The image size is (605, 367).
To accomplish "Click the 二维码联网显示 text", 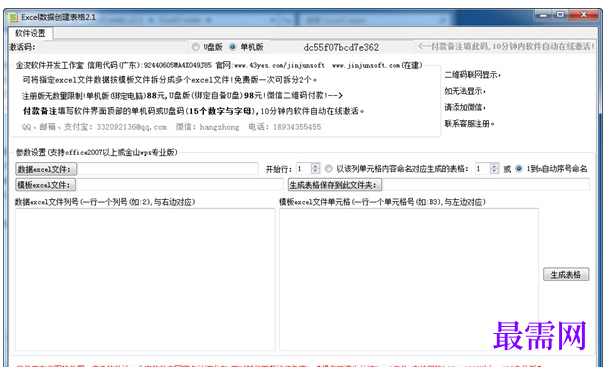I will click(x=472, y=75).
